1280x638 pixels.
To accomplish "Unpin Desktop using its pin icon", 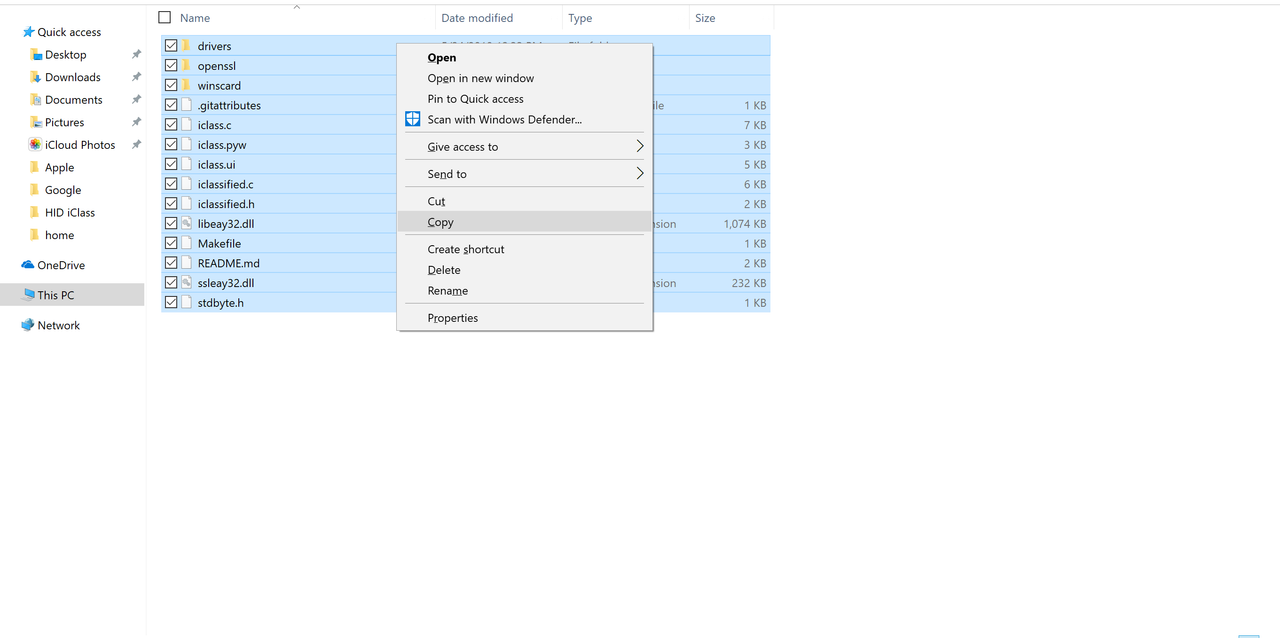I will pos(136,55).
